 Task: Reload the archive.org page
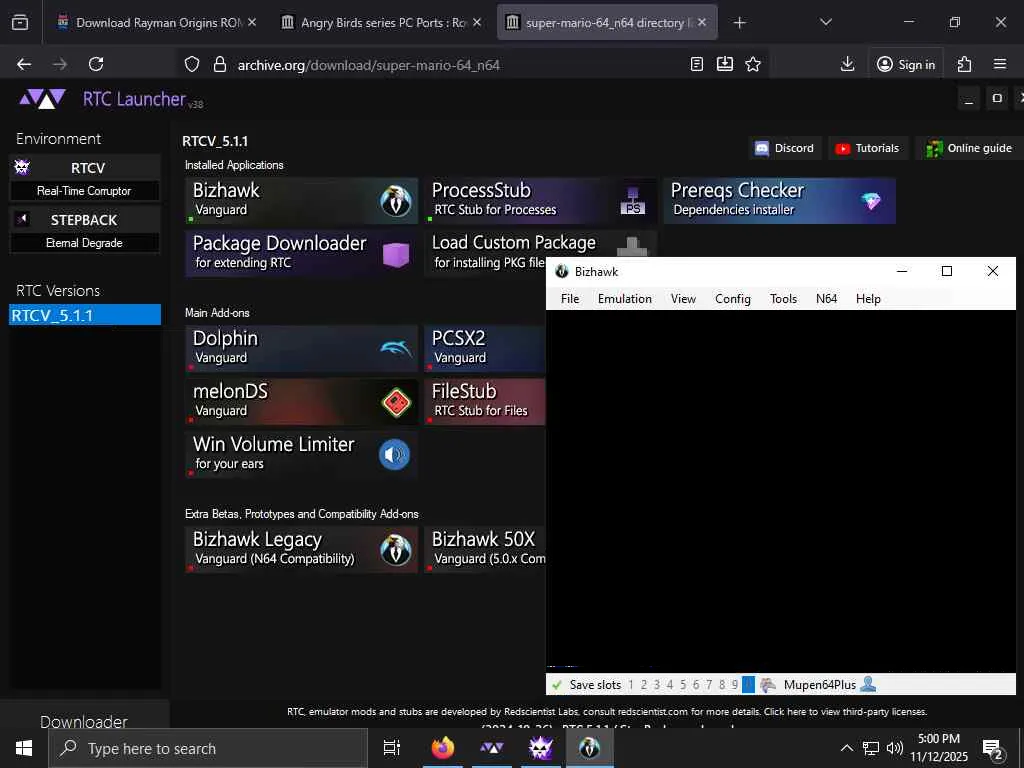[x=96, y=64]
